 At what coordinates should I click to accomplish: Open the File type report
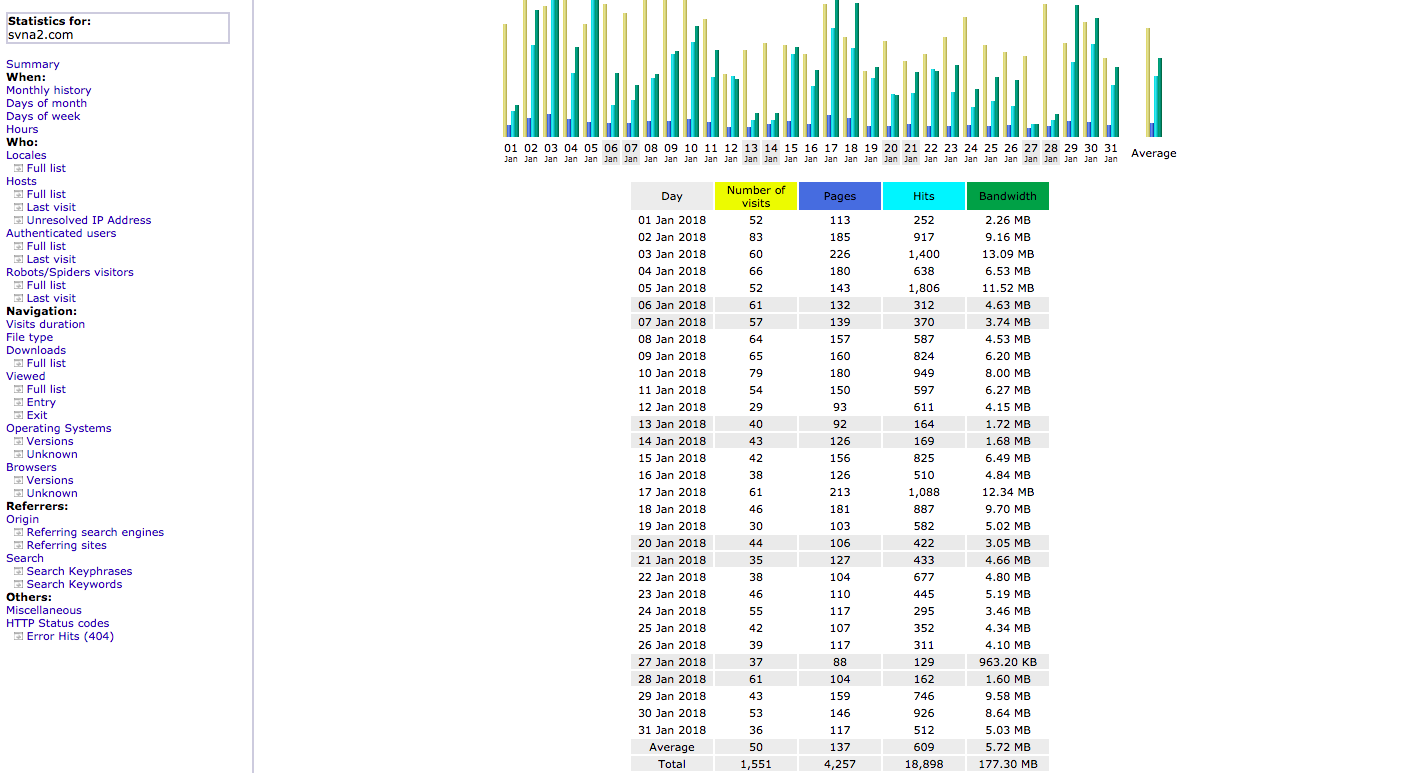(30, 337)
